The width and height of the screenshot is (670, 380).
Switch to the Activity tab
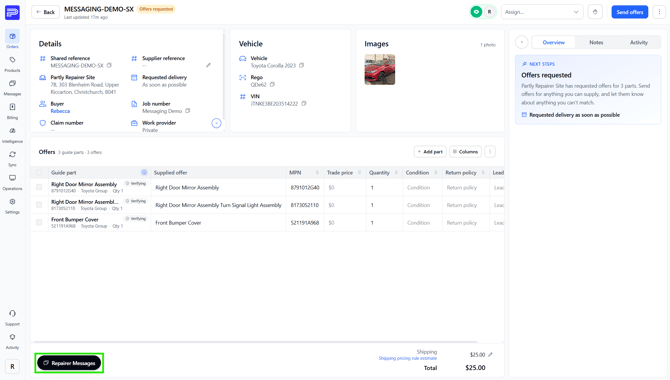(639, 42)
